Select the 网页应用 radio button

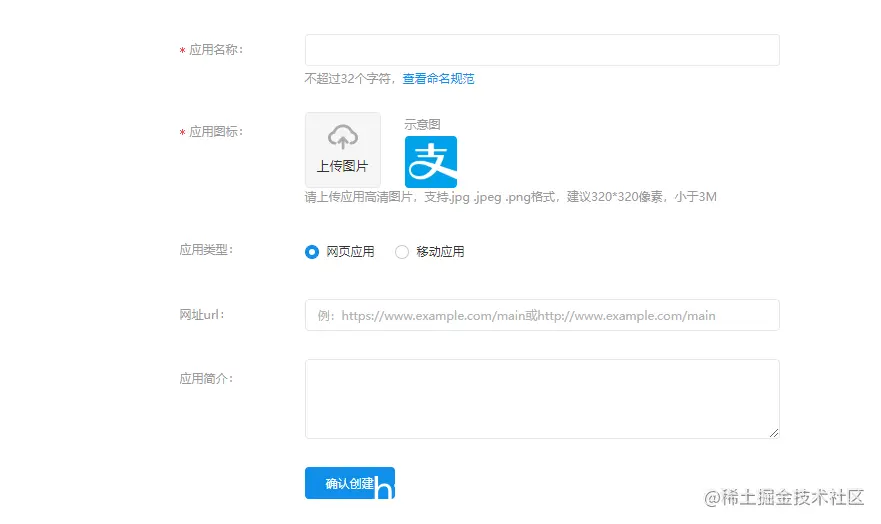312,252
